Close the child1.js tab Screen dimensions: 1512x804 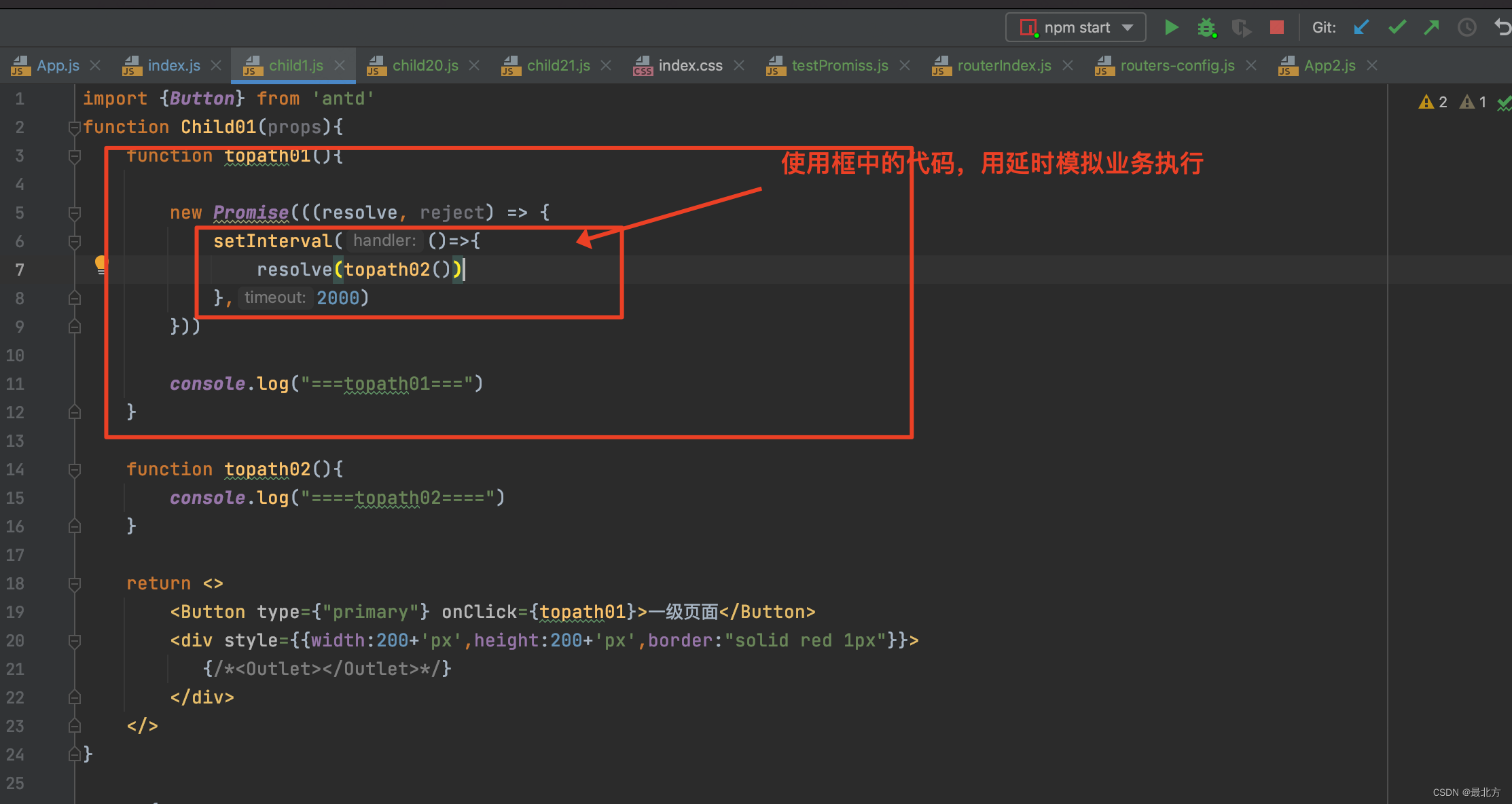[x=340, y=65]
